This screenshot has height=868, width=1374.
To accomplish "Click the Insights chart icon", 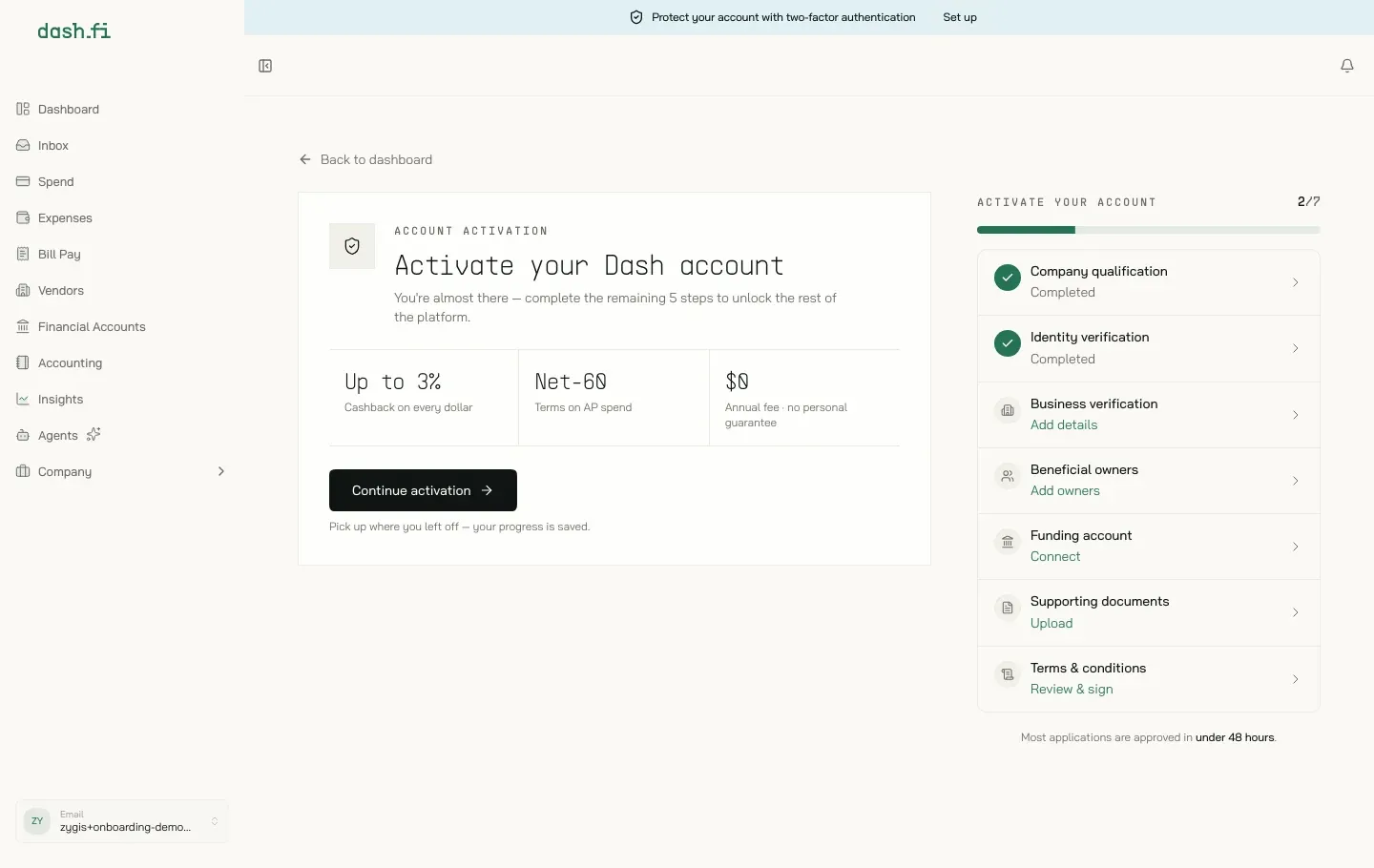I will (23, 399).
